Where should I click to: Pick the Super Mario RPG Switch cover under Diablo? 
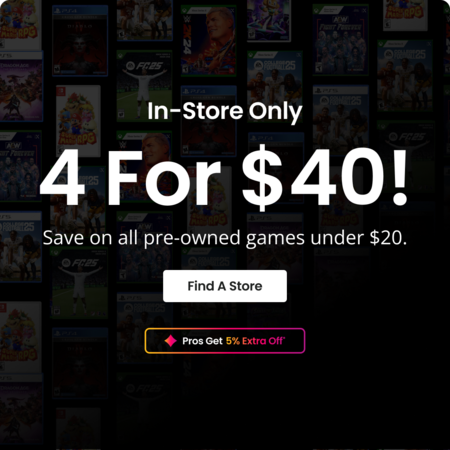click(79, 121)
